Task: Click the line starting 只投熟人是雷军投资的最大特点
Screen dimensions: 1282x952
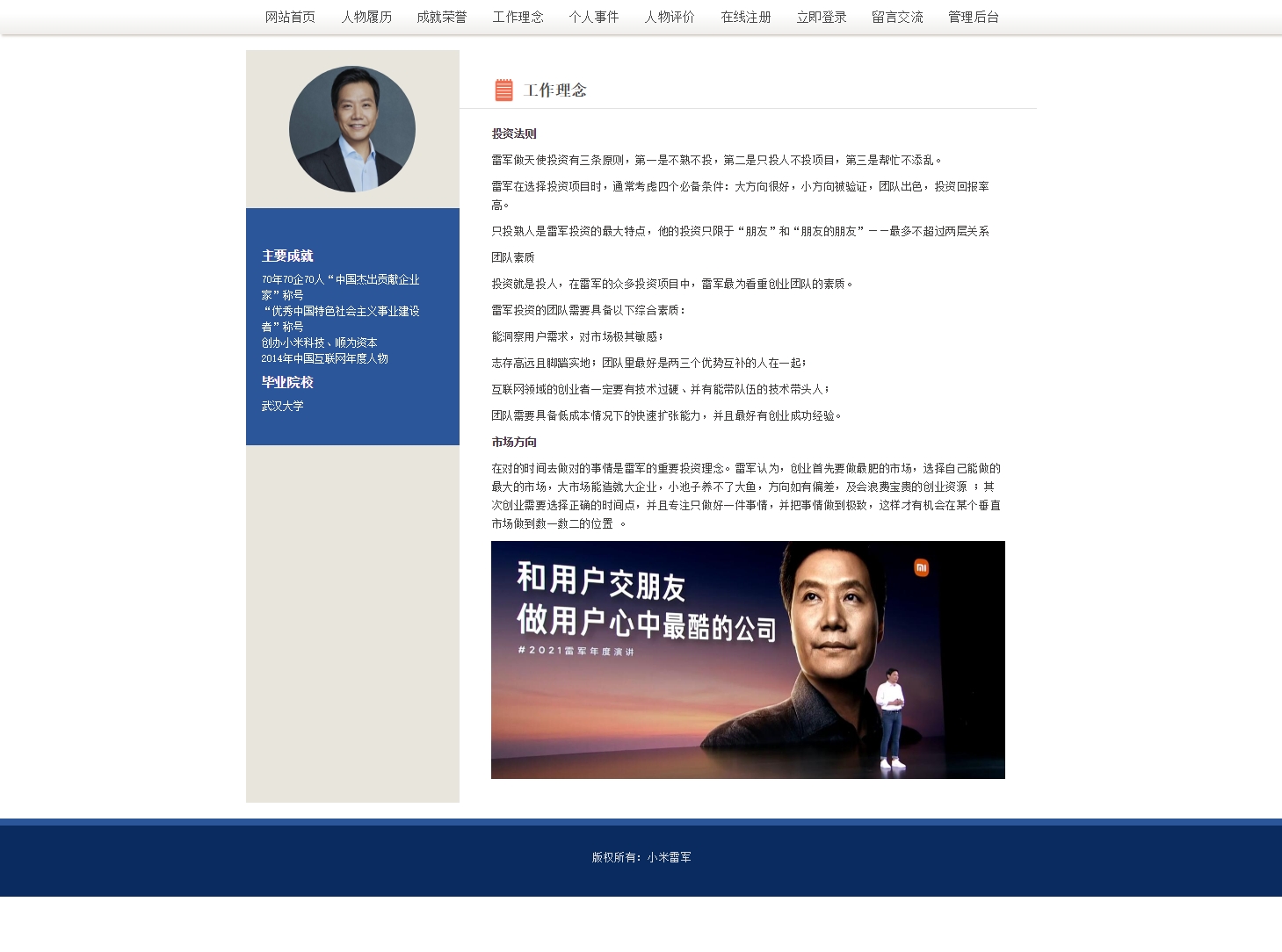Action: 741,231
